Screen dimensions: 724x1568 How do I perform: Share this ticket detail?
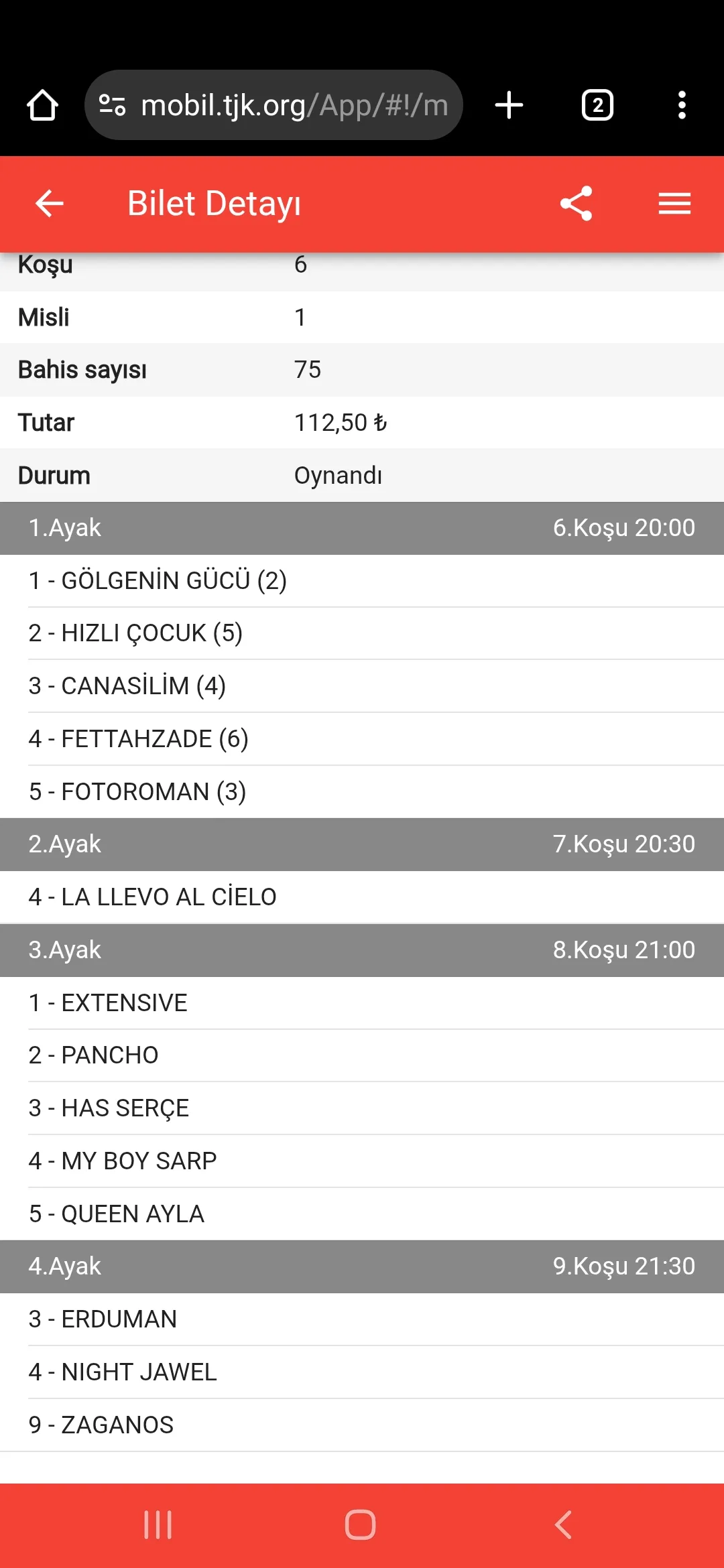click(577, 204)
